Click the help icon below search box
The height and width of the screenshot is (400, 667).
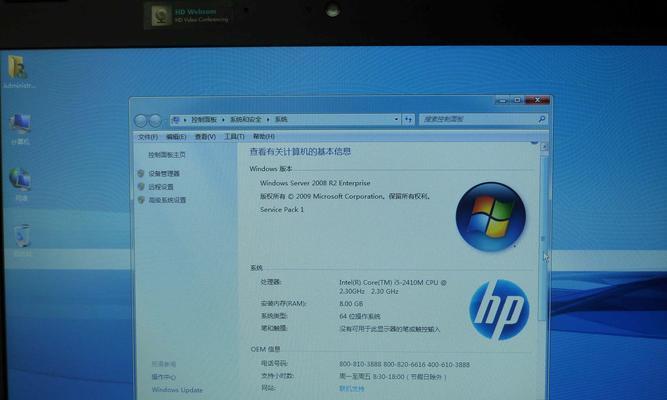(x=534, y=142)
